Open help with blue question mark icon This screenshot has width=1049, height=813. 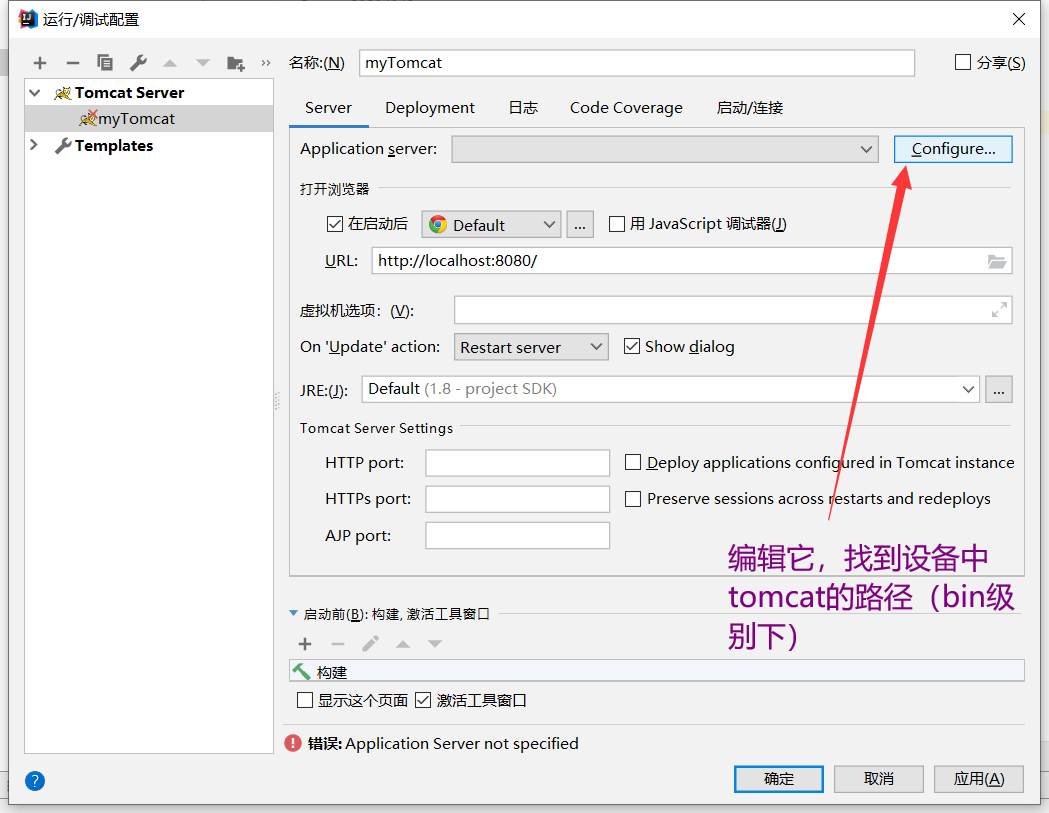(35, 781)
